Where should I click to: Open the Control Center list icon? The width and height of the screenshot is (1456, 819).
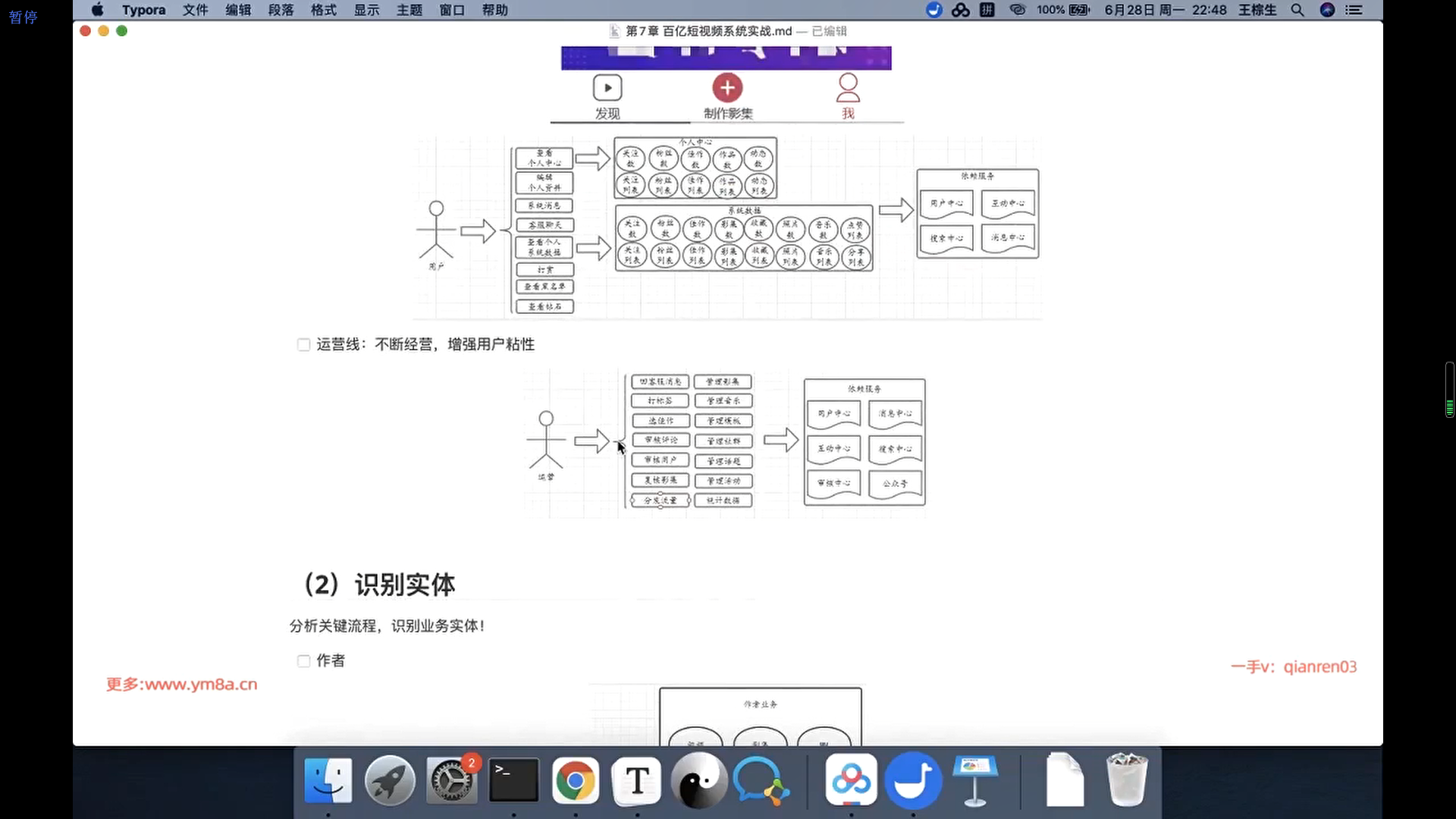[1354, 10]
